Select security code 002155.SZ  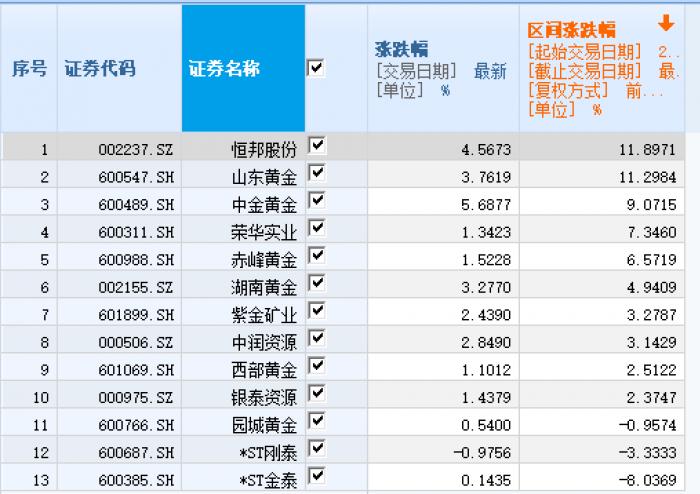click(x=136, y=287)
